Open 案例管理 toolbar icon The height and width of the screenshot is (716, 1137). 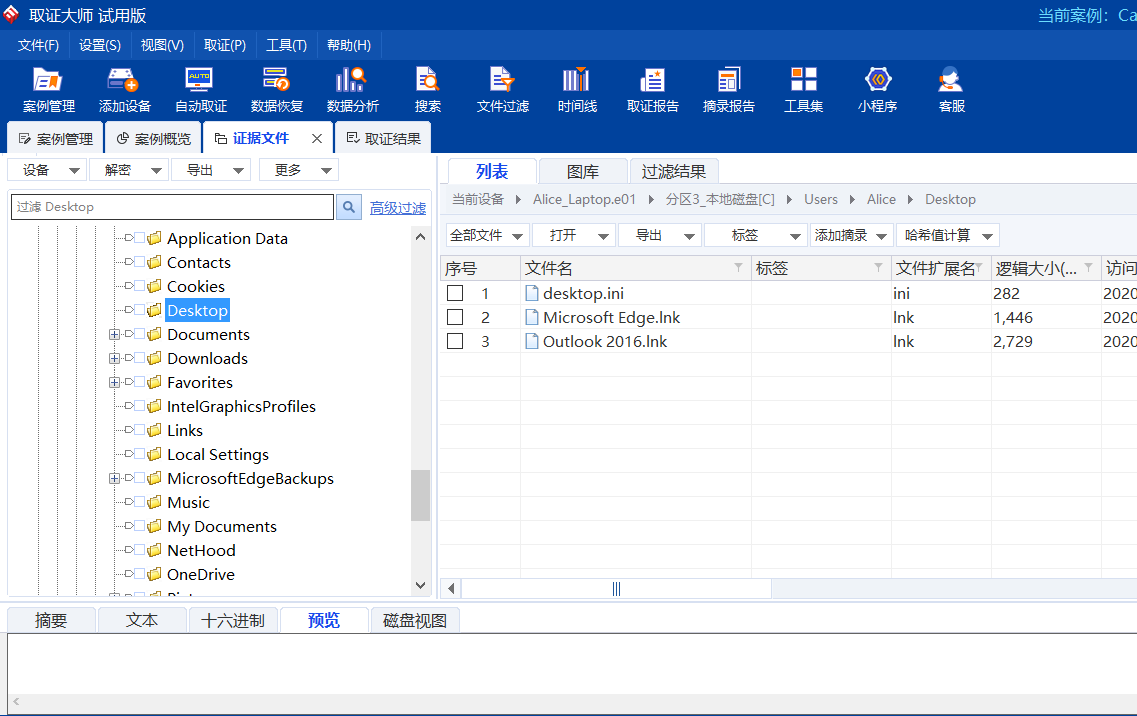click(x=49, y=89)
